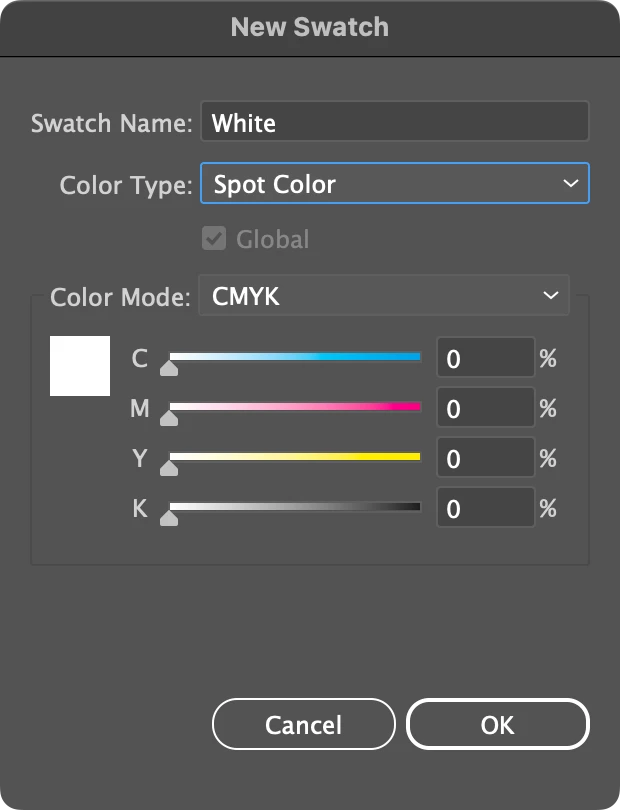Click the Black (K) slider track

pyautogui.click(x=295, y=508)
